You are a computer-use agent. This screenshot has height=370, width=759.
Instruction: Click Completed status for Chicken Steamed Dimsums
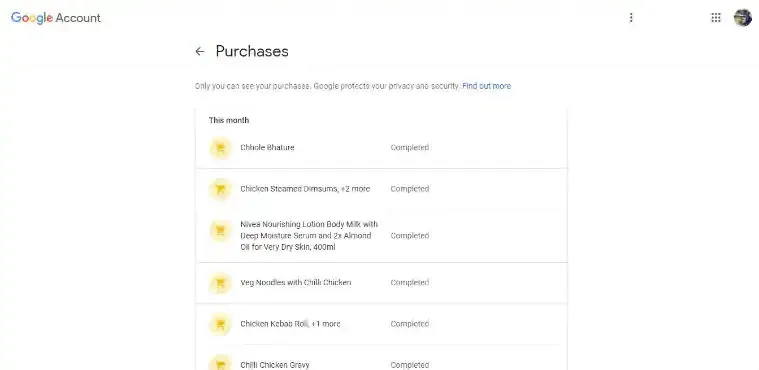[x=410, y=189]
